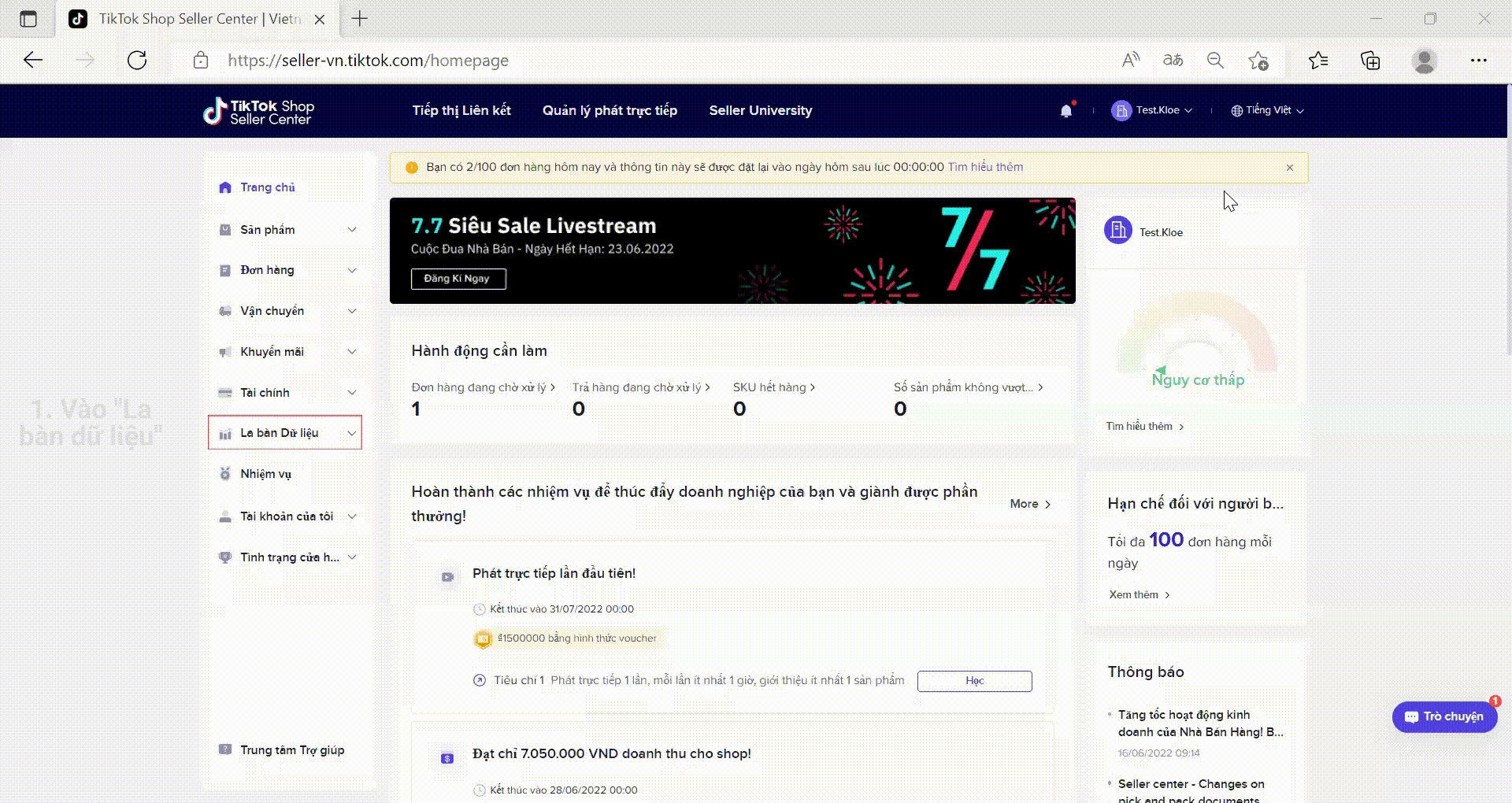Expand the Sản phẩm menu chevron

pos(352,230)
